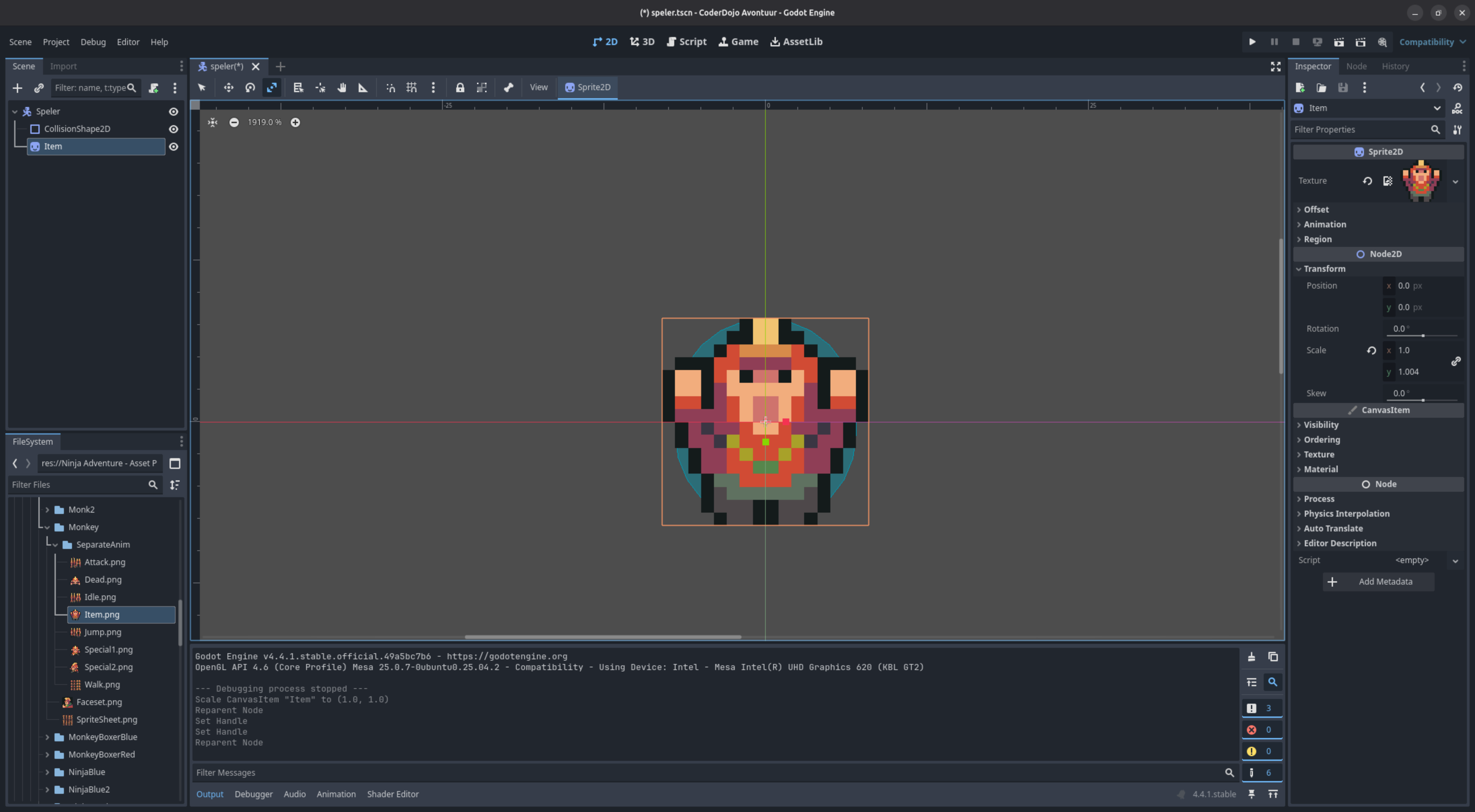Image resolution: width=1475 pixels, height=812 pixels.
Task: Activate the Move Mode tool
Action: 228,87
